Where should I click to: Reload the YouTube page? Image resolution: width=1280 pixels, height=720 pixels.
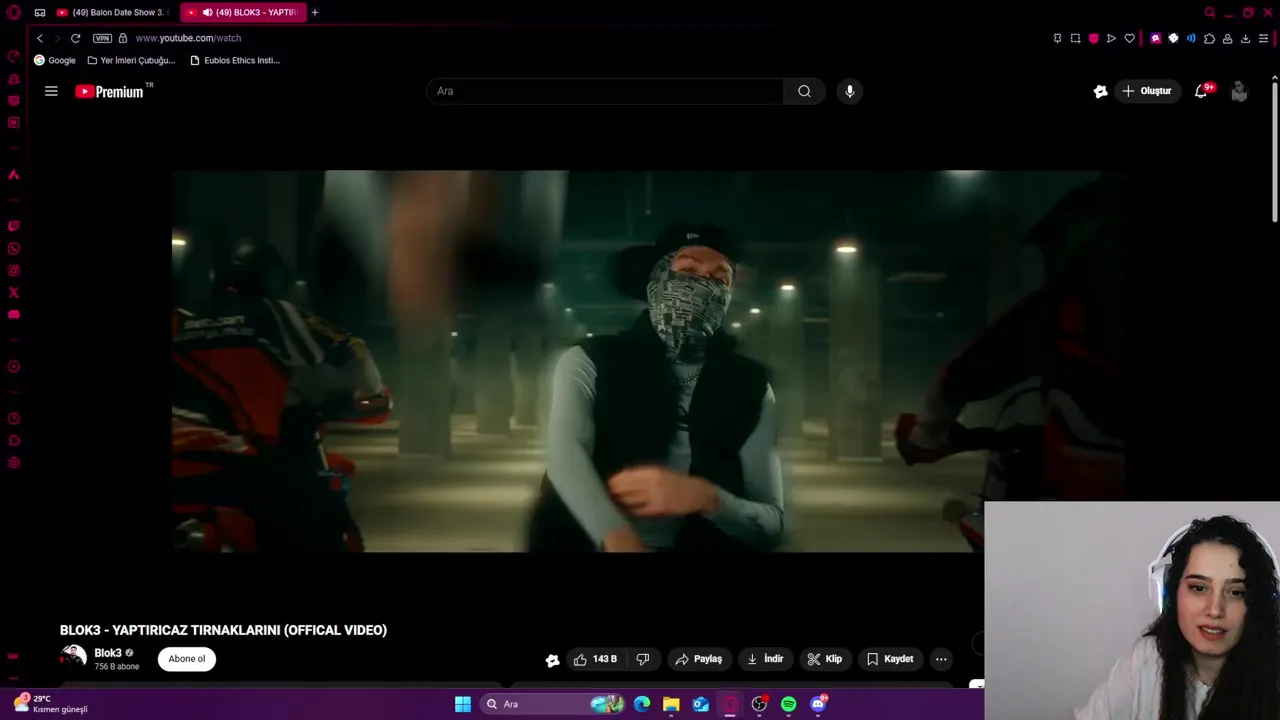pyautogui.click(x=75, y=38)
